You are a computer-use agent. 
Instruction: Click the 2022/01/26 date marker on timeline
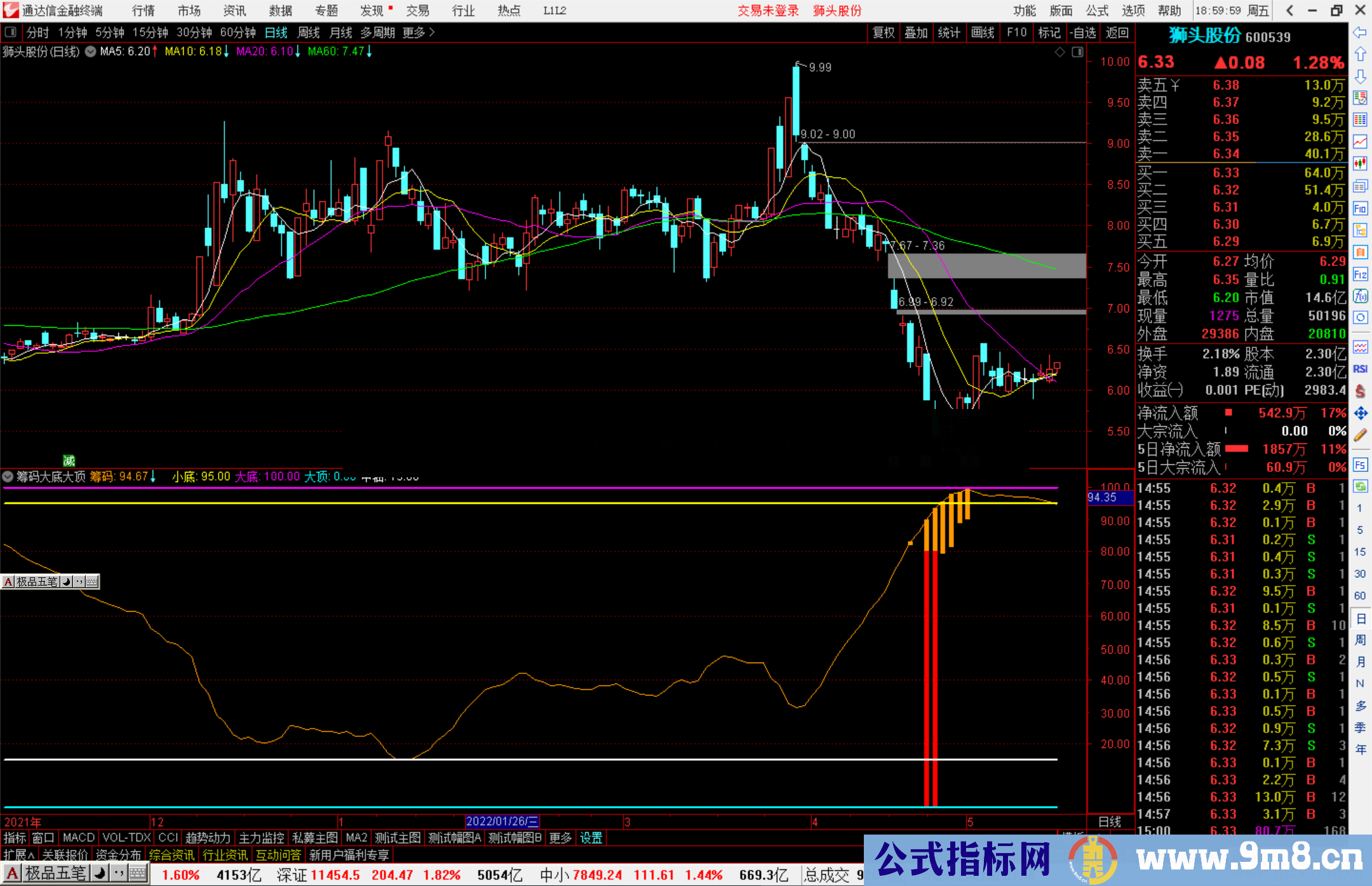point(502,822)
